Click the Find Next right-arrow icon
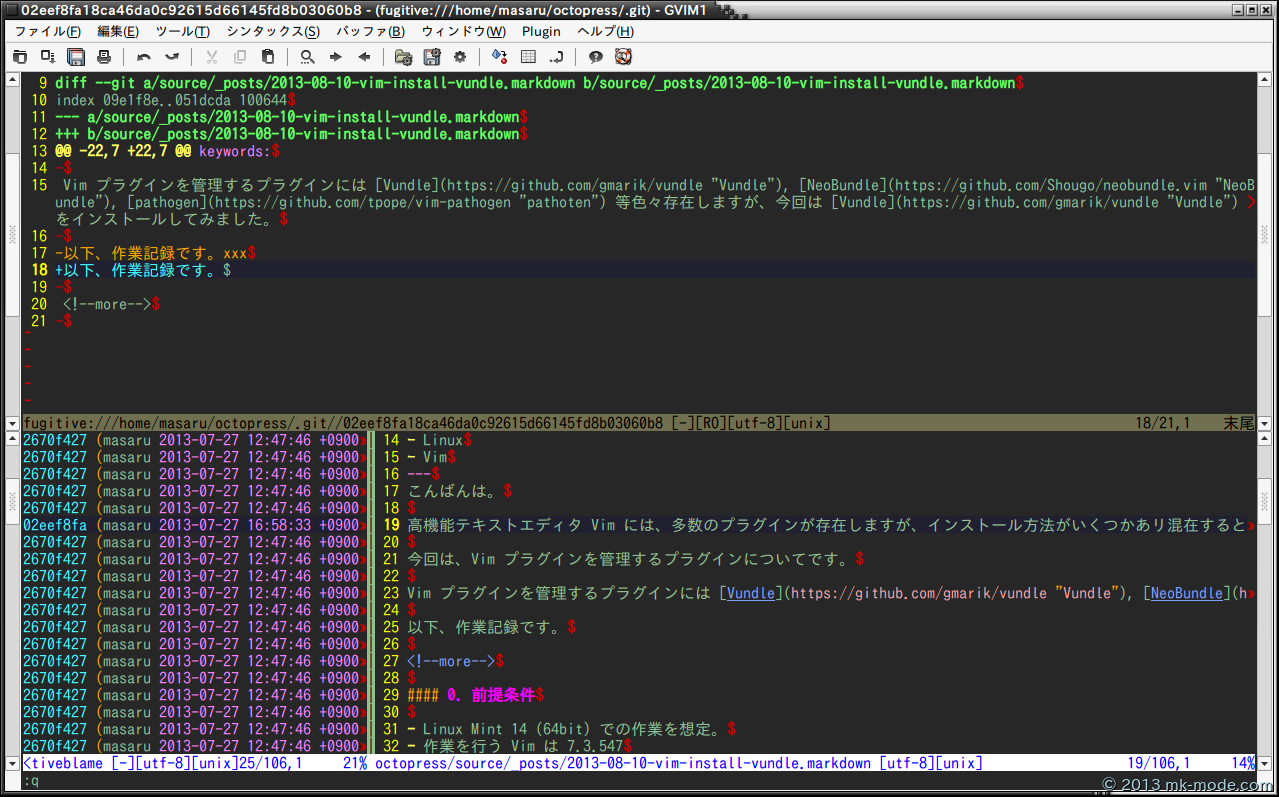1279x797 pixels. 336,57
